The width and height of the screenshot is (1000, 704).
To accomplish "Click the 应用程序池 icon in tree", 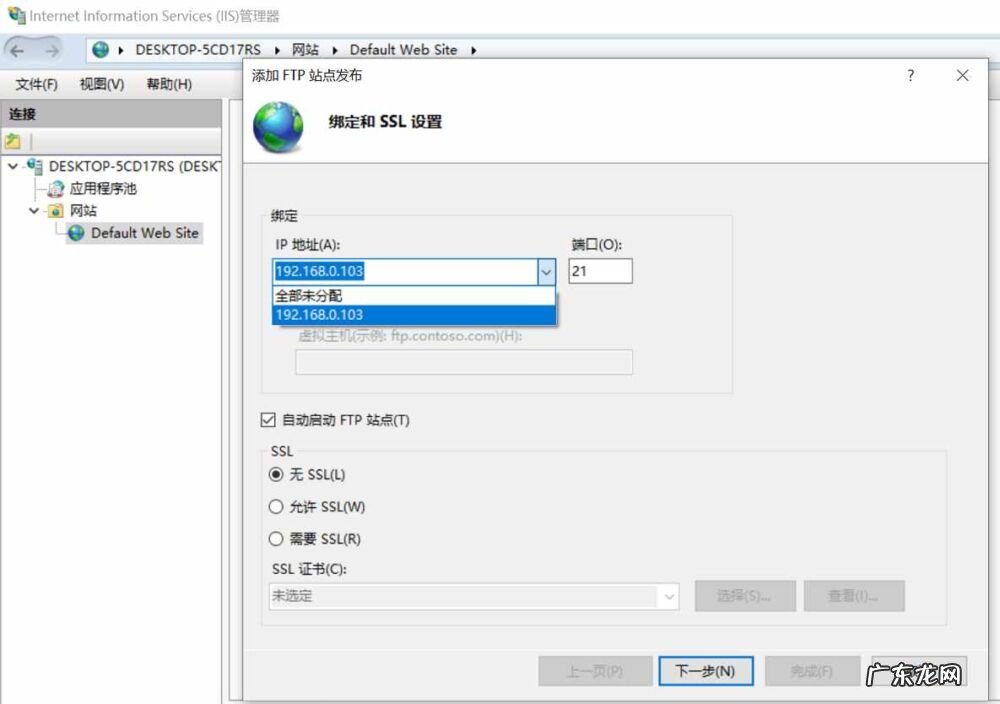I will (56, 188).
